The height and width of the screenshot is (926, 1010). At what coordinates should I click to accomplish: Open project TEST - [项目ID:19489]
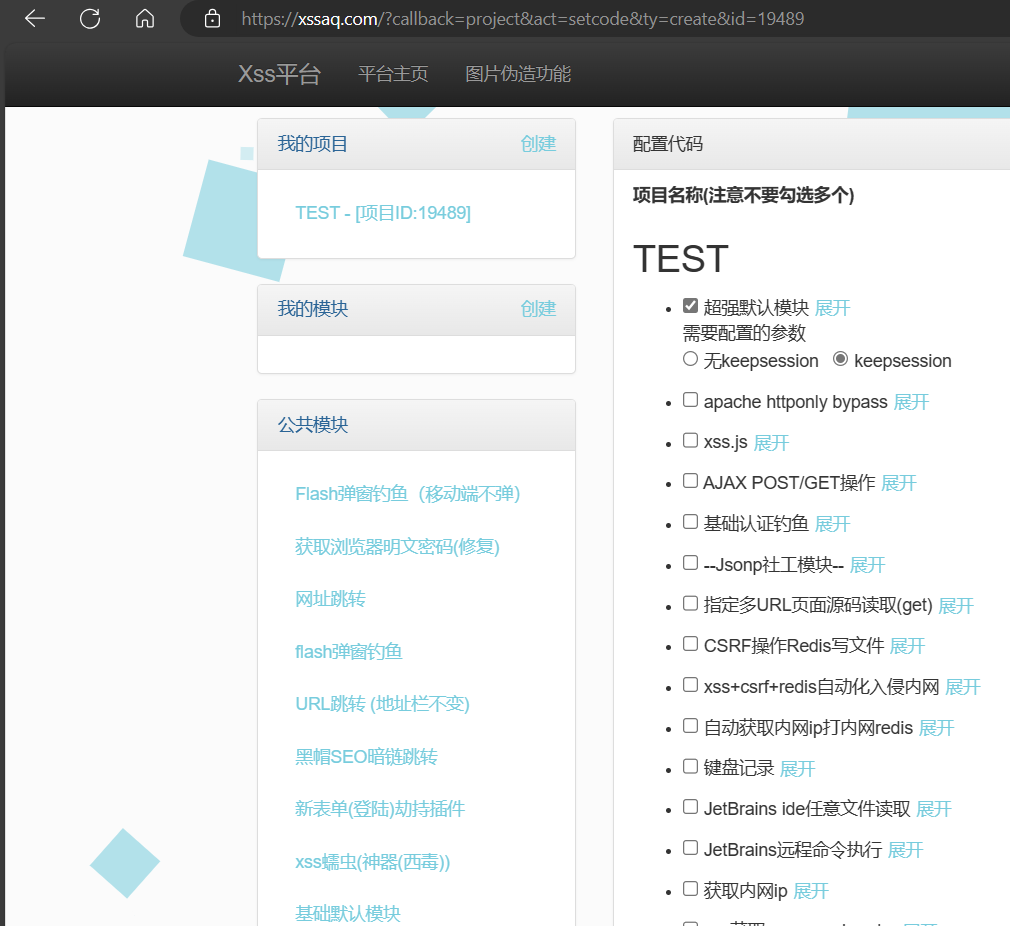click(383, 213)
